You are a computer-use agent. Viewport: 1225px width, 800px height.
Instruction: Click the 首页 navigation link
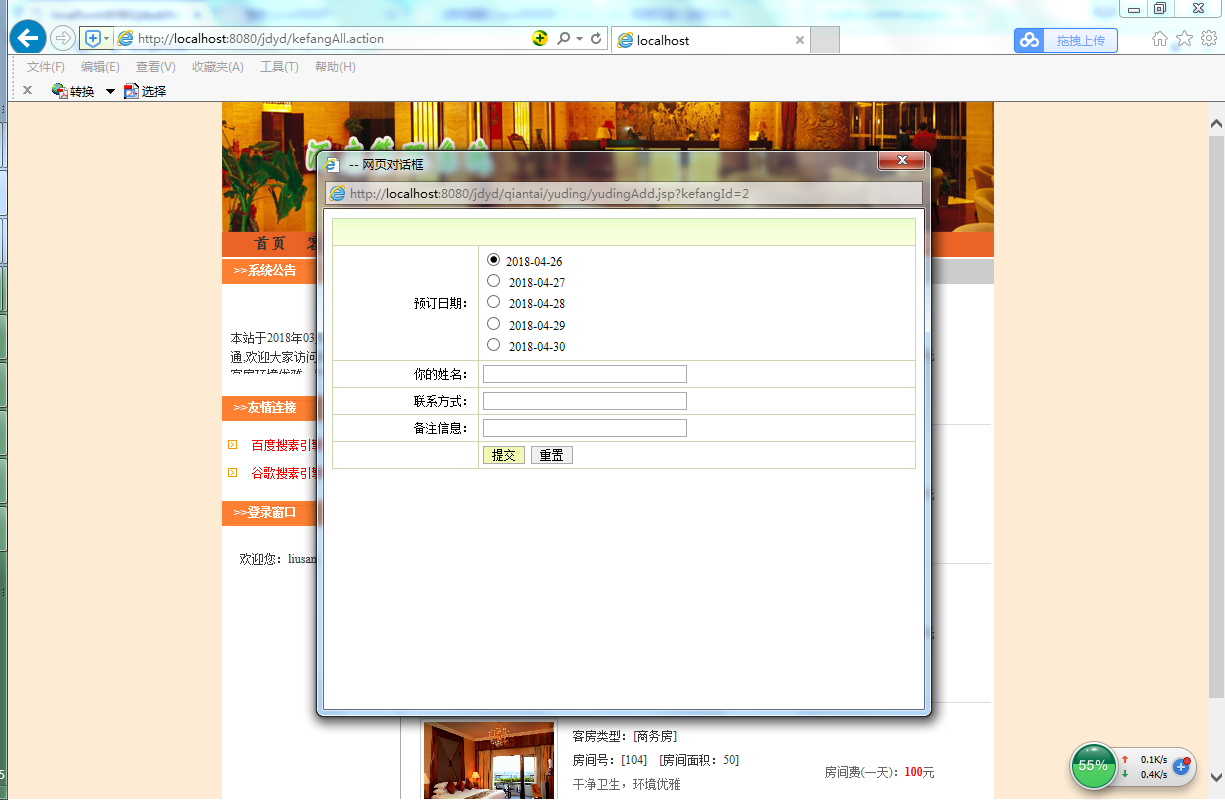click(270, 244)
